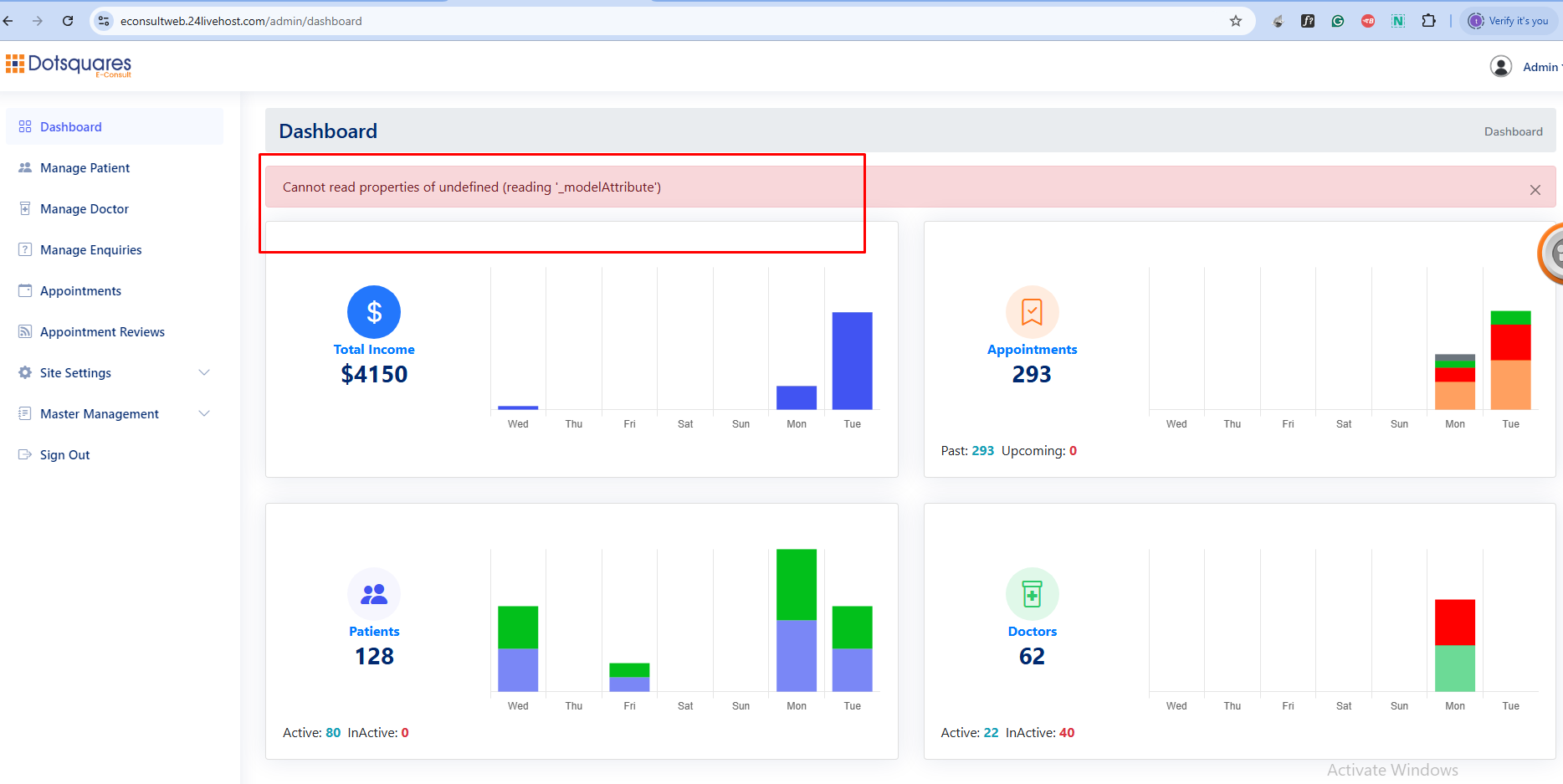Open Manage Doctor in the sidebar
Image resolution: width=1563 pixels, height=784 pixels.
115,208
